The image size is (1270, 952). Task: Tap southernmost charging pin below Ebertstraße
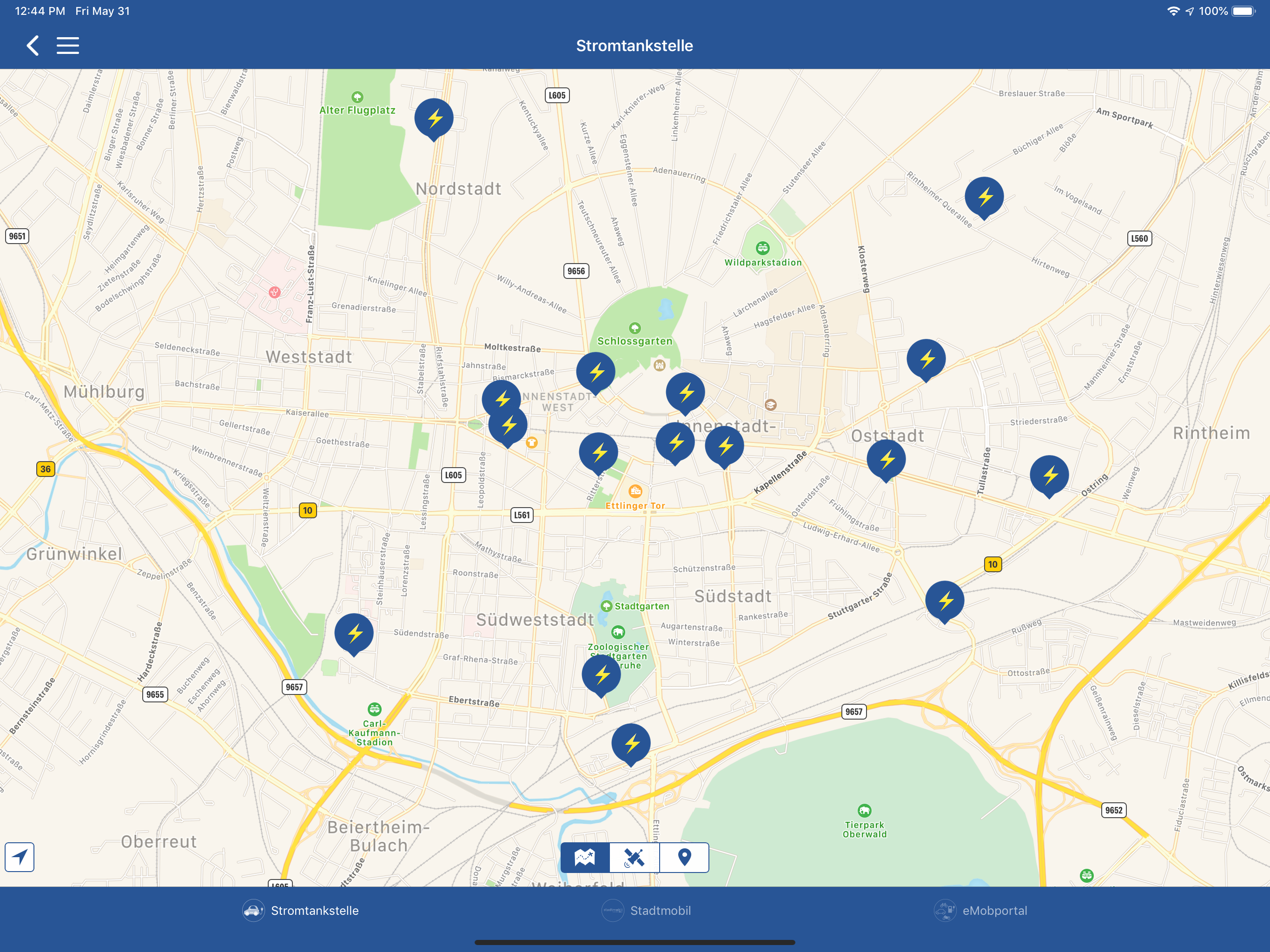click(631, 745)
